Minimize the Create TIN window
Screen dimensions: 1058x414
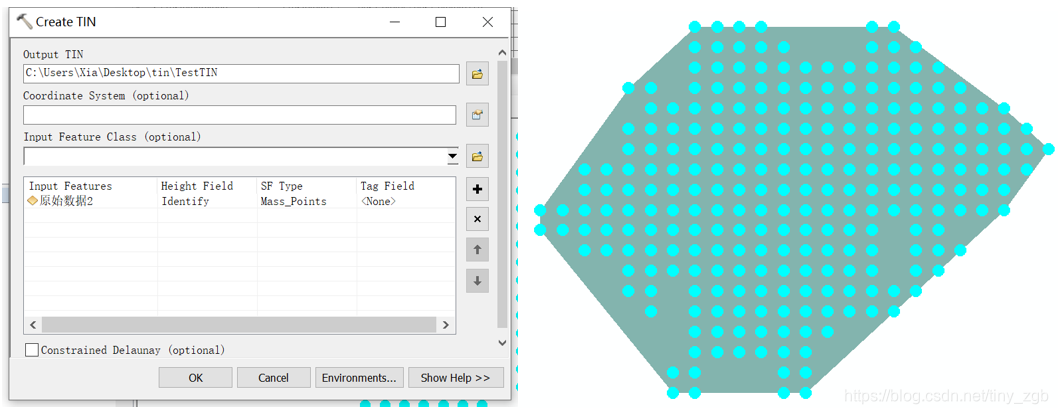(x=395, y=22)
